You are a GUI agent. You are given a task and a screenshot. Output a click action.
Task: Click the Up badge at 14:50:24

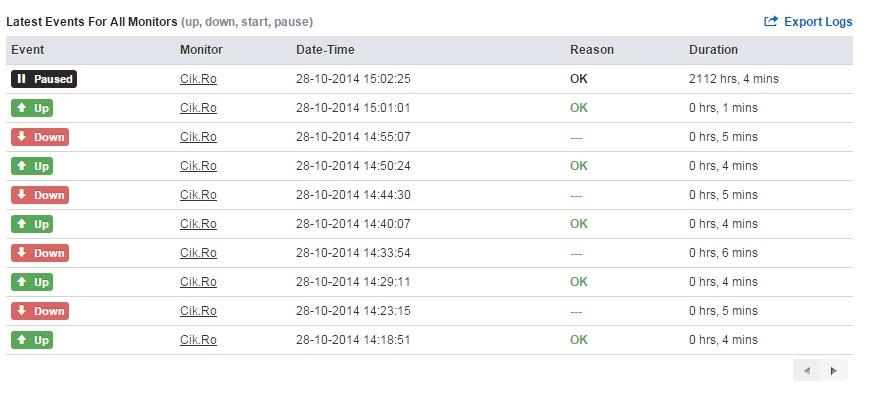click(x=32, y=166)
